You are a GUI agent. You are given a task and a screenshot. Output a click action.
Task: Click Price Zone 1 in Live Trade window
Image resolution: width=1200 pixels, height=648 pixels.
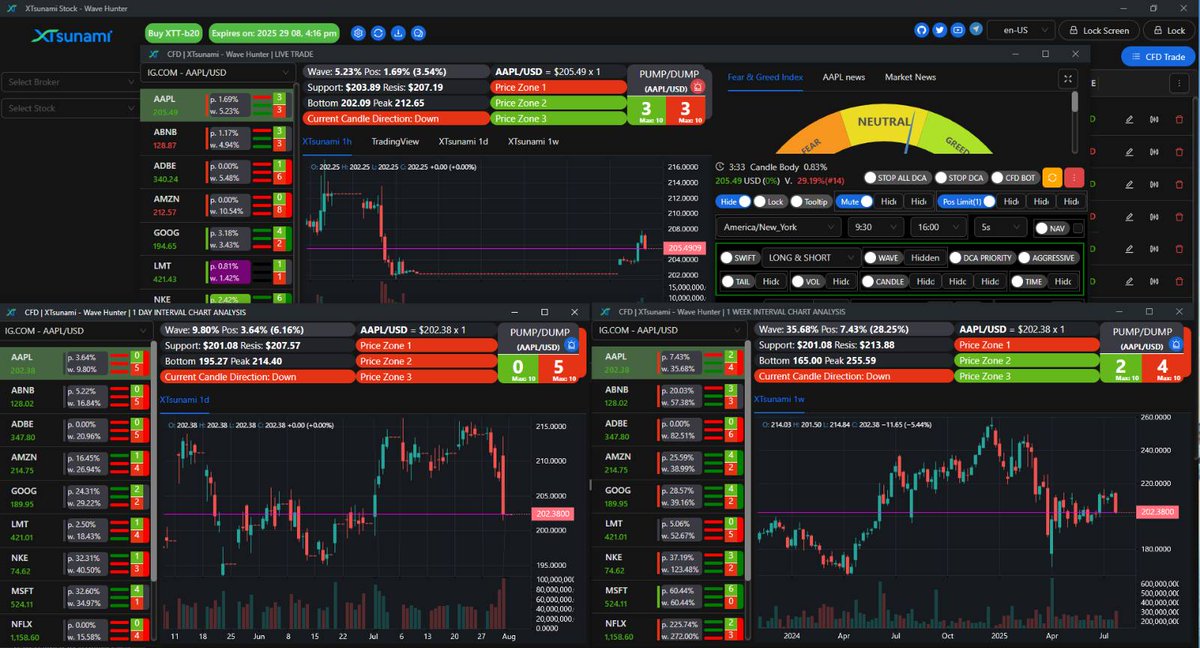[558, 87]
